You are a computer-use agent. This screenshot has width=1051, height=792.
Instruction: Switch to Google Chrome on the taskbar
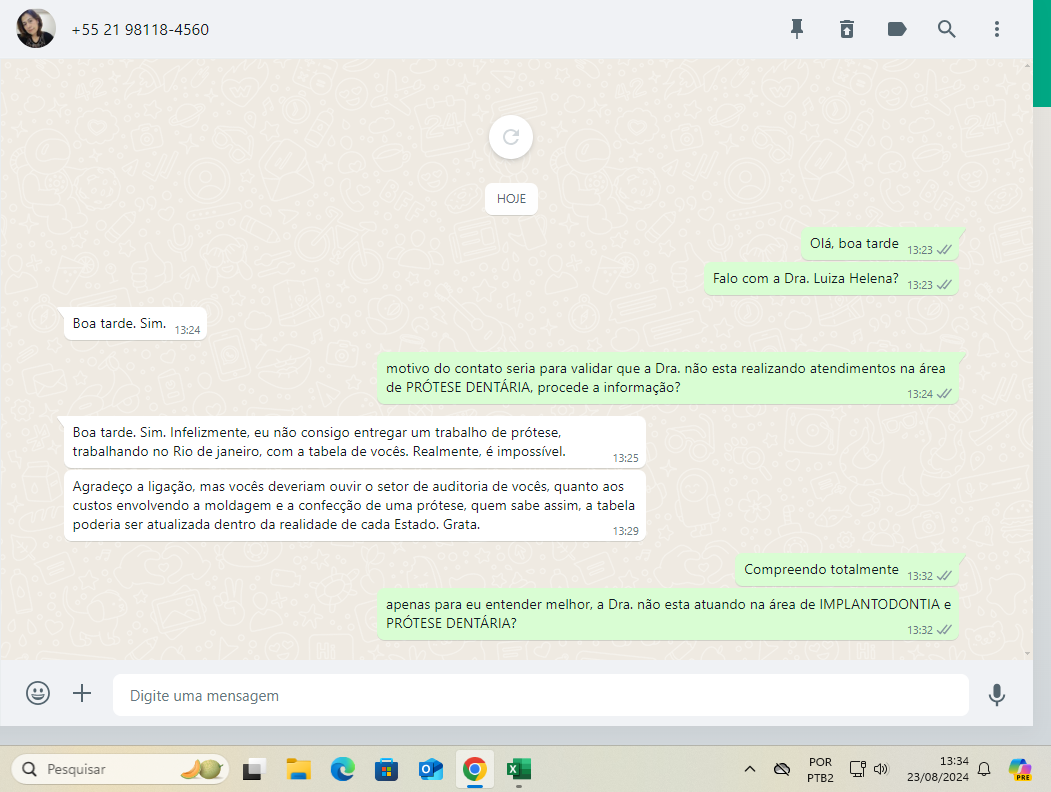[475, 769]
